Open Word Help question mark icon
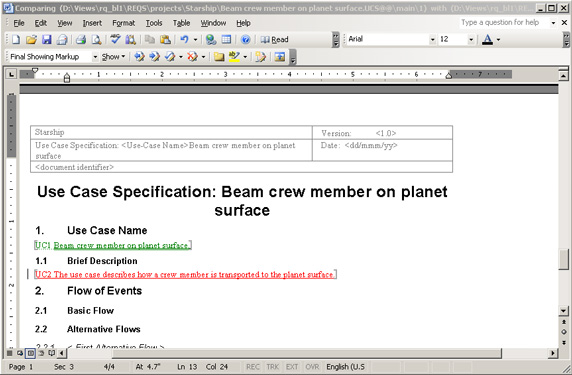 (246, 39)
